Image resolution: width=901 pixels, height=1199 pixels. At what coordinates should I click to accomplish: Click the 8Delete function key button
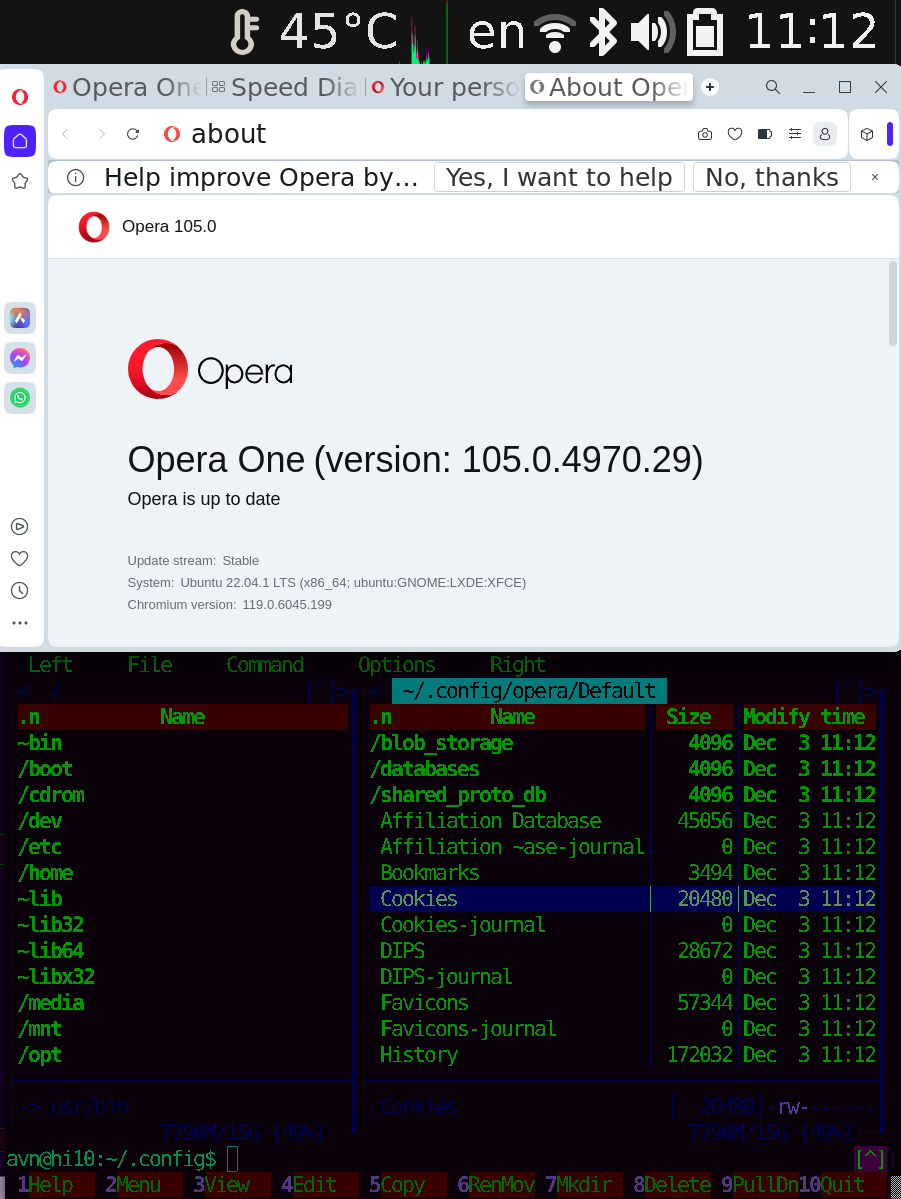tap(672, 1184)
